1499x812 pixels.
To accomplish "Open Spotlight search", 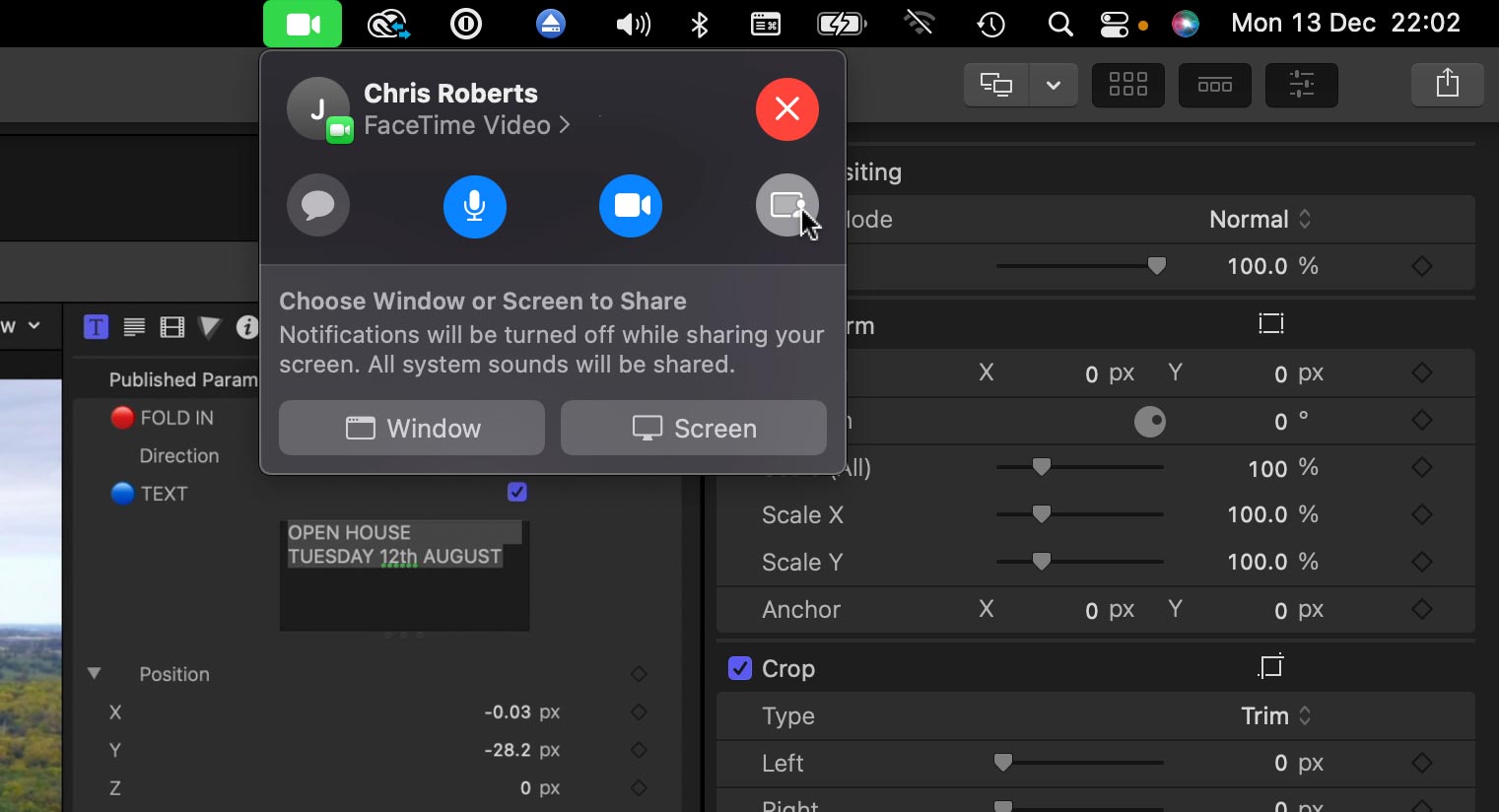I will click(1060, 24).
